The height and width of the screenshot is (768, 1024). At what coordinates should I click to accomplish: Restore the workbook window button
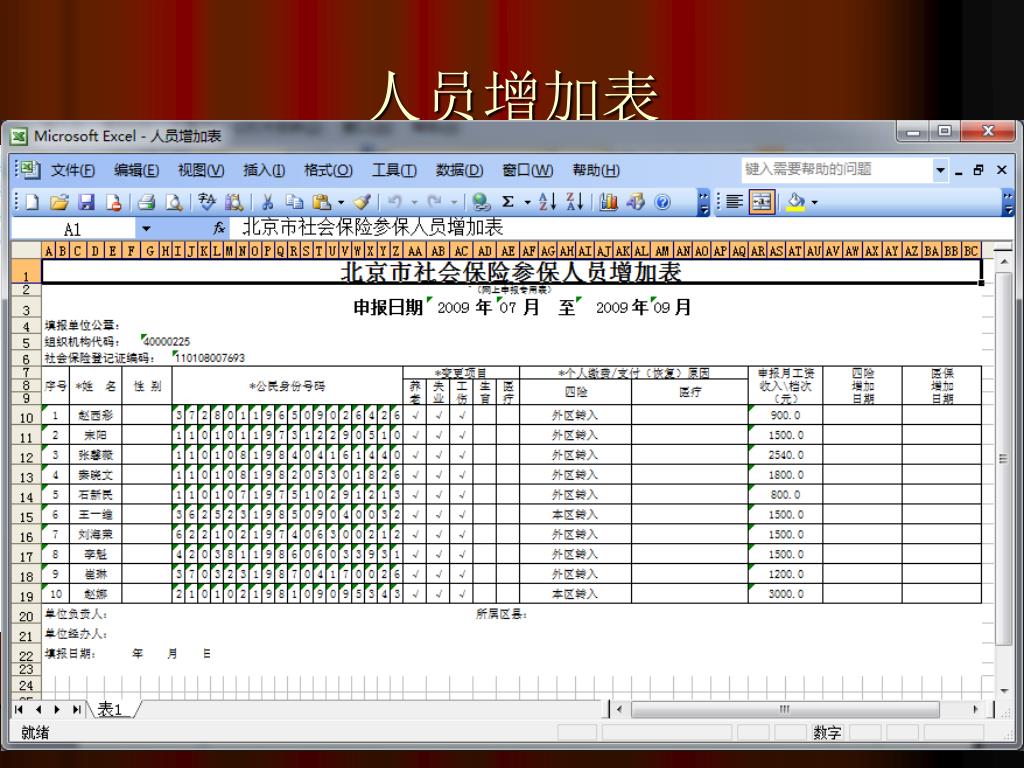point(978,170)
